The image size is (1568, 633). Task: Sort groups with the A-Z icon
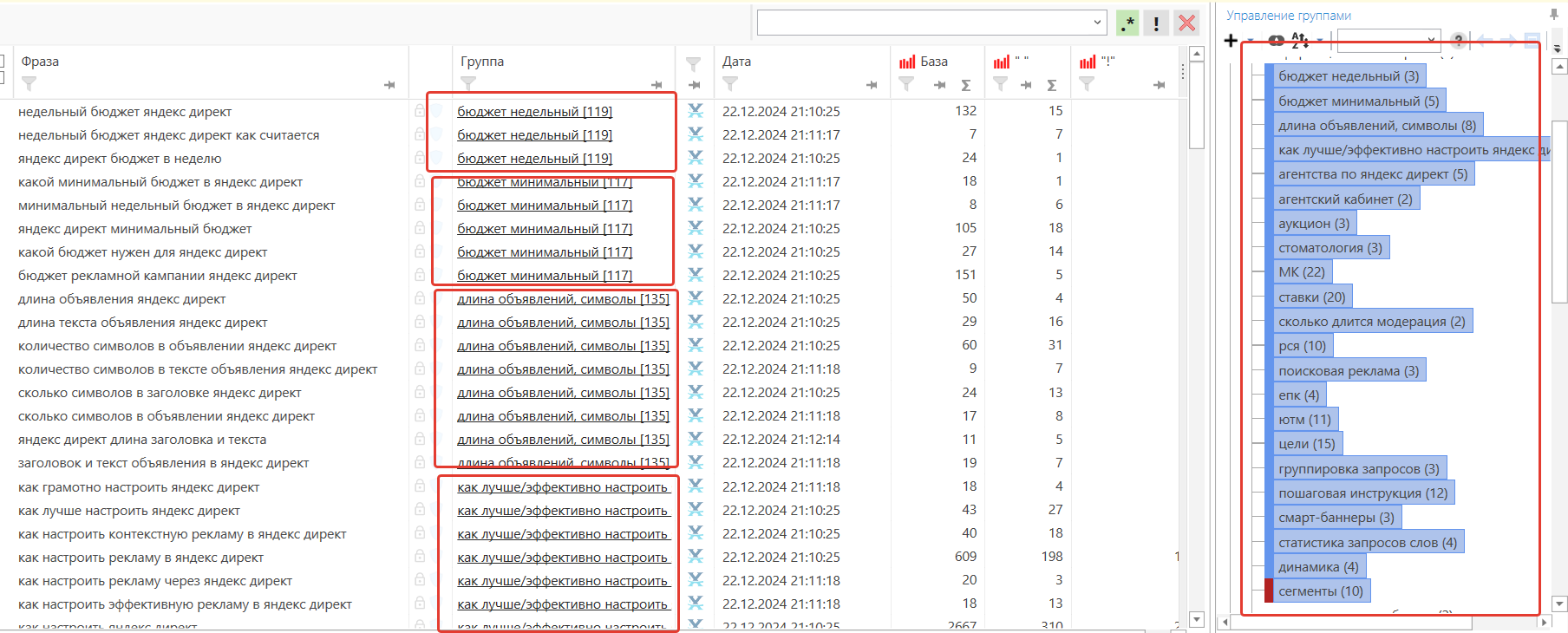click(1300, 40)
